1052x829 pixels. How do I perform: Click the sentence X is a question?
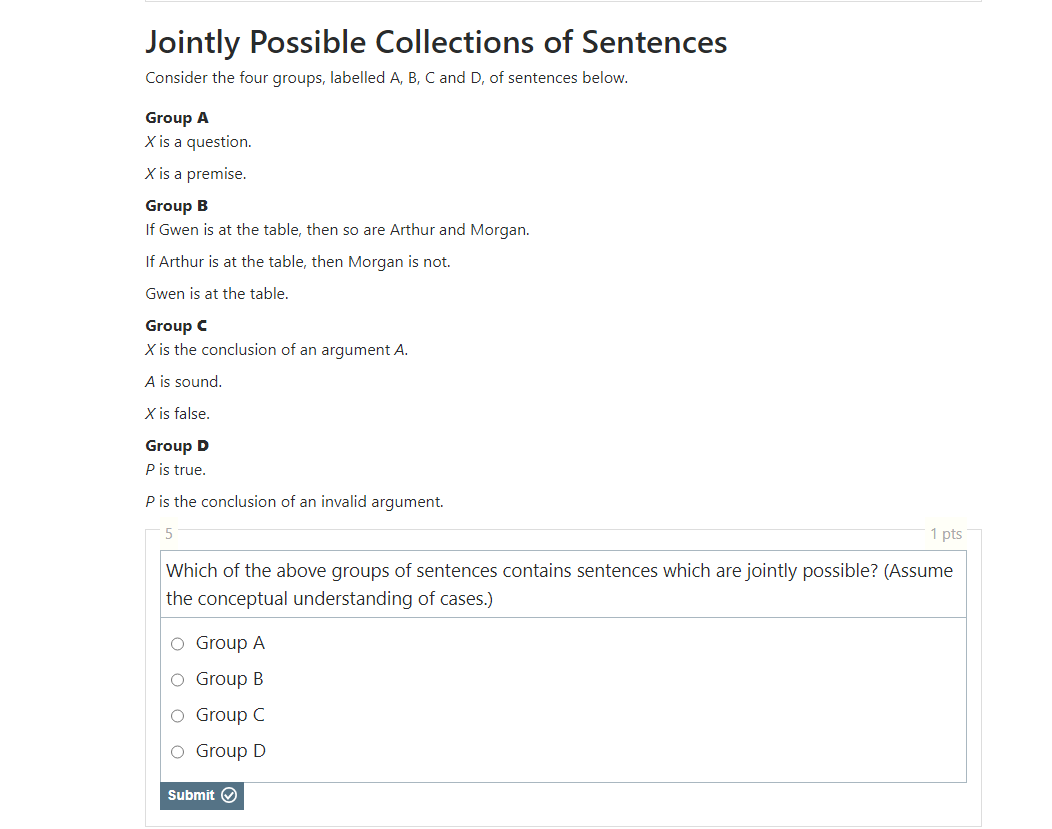198,142
